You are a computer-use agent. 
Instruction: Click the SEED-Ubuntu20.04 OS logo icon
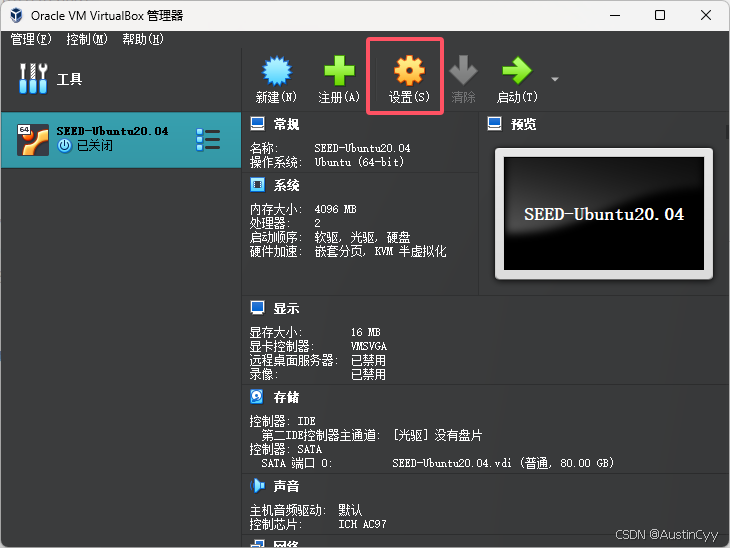[x=33, y=140]
